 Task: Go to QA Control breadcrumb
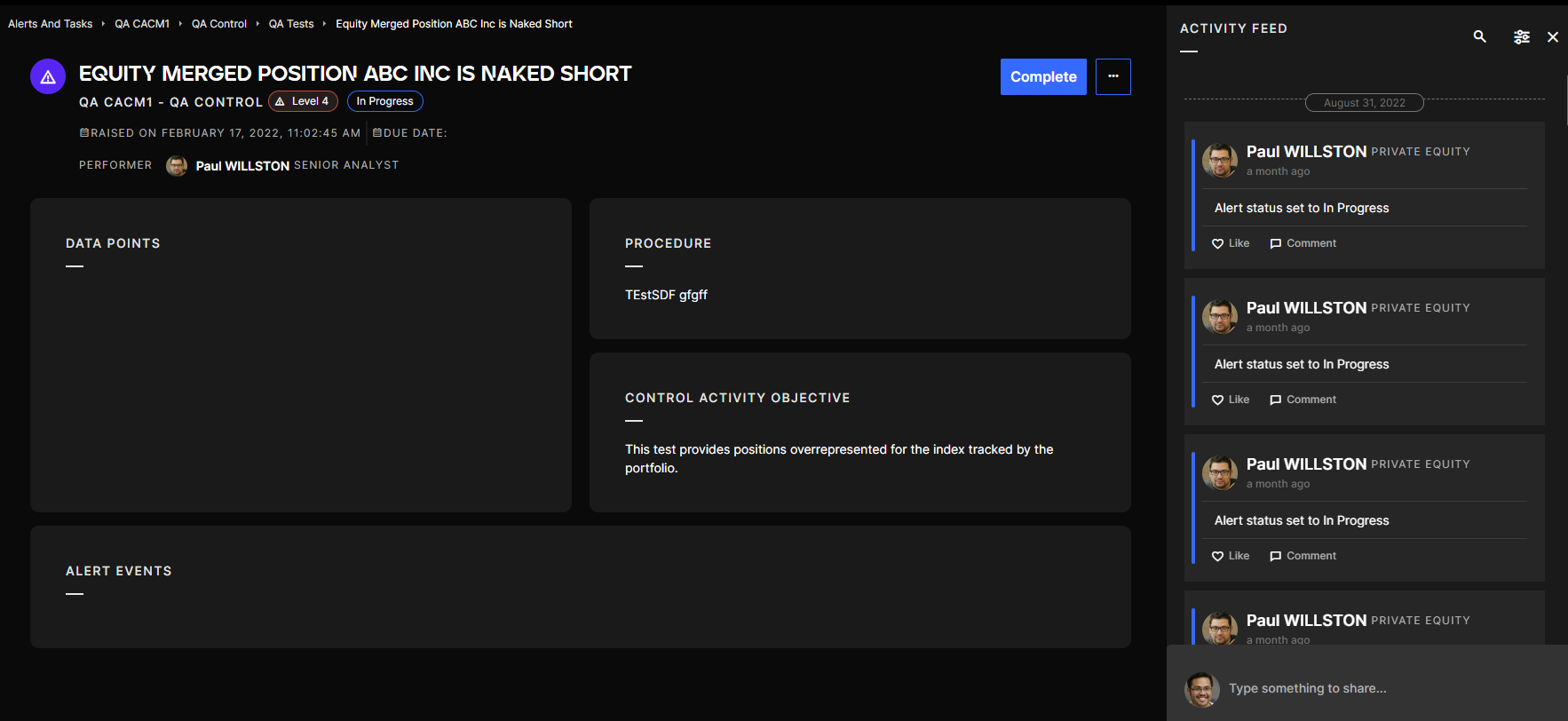[218, 24]
